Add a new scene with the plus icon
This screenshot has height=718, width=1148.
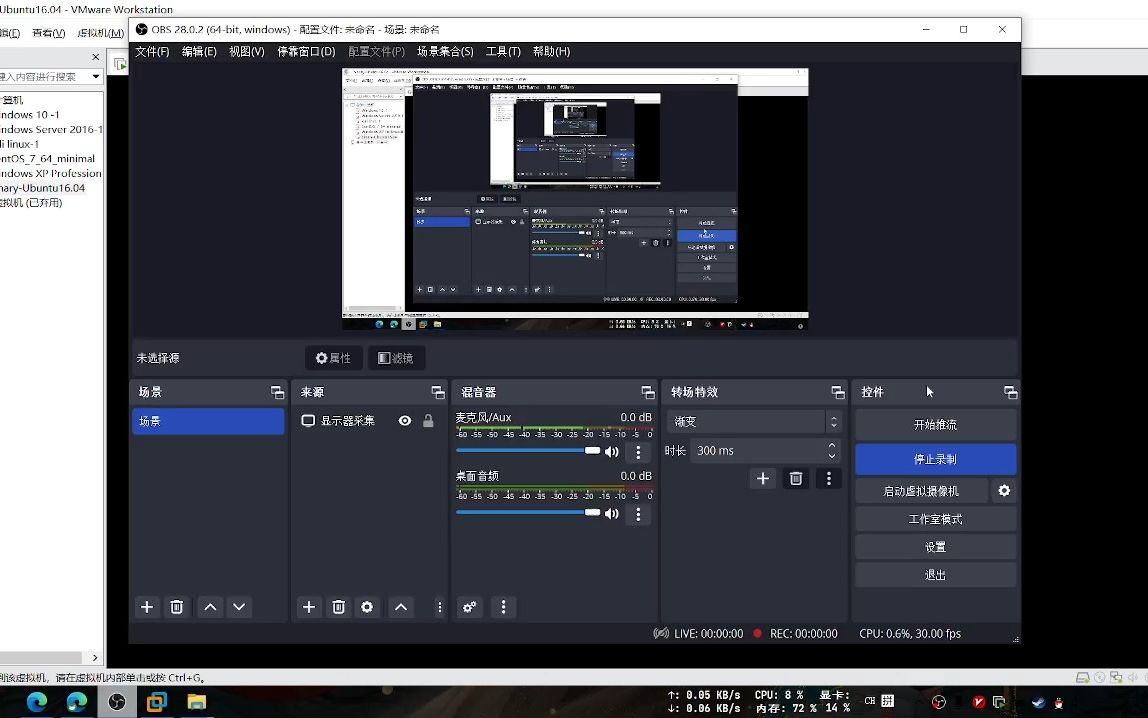click(146, 607)
